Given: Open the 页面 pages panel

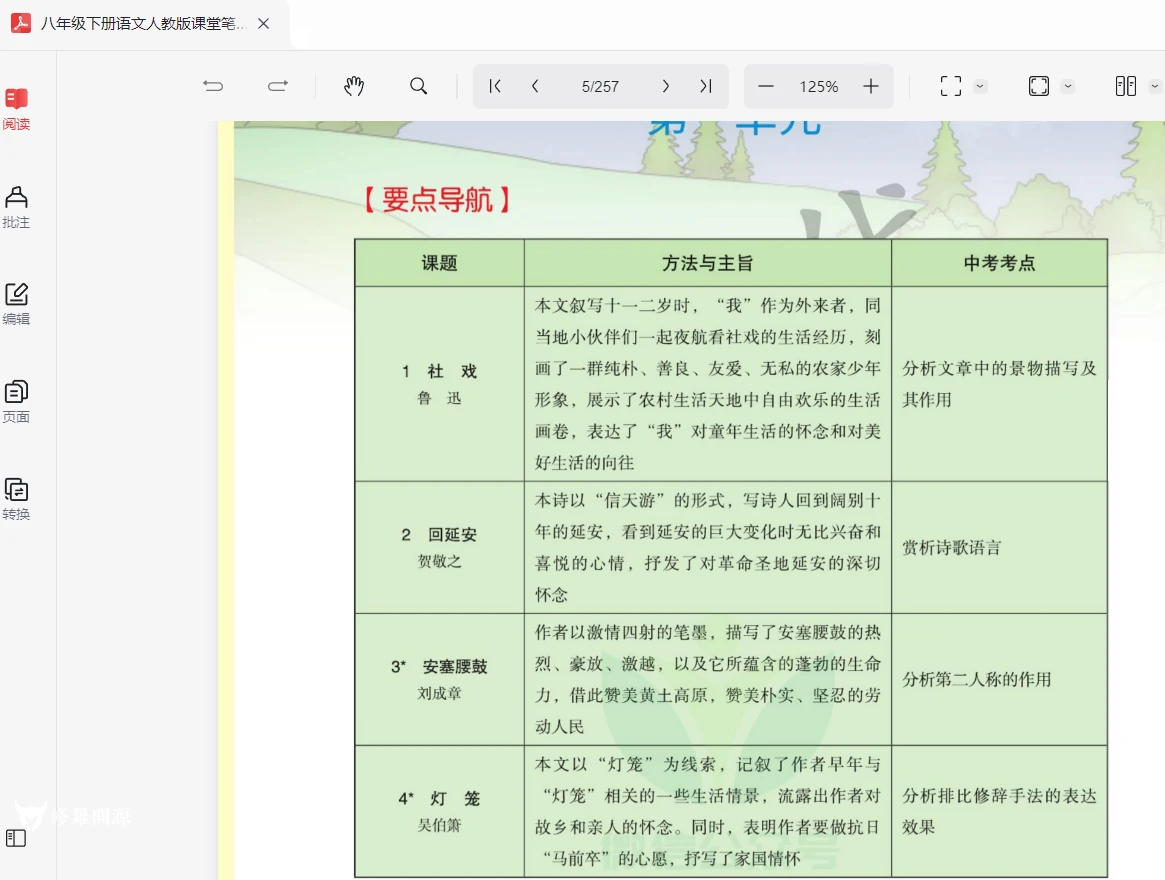Looking at the screenshot, I should (16, 401).
